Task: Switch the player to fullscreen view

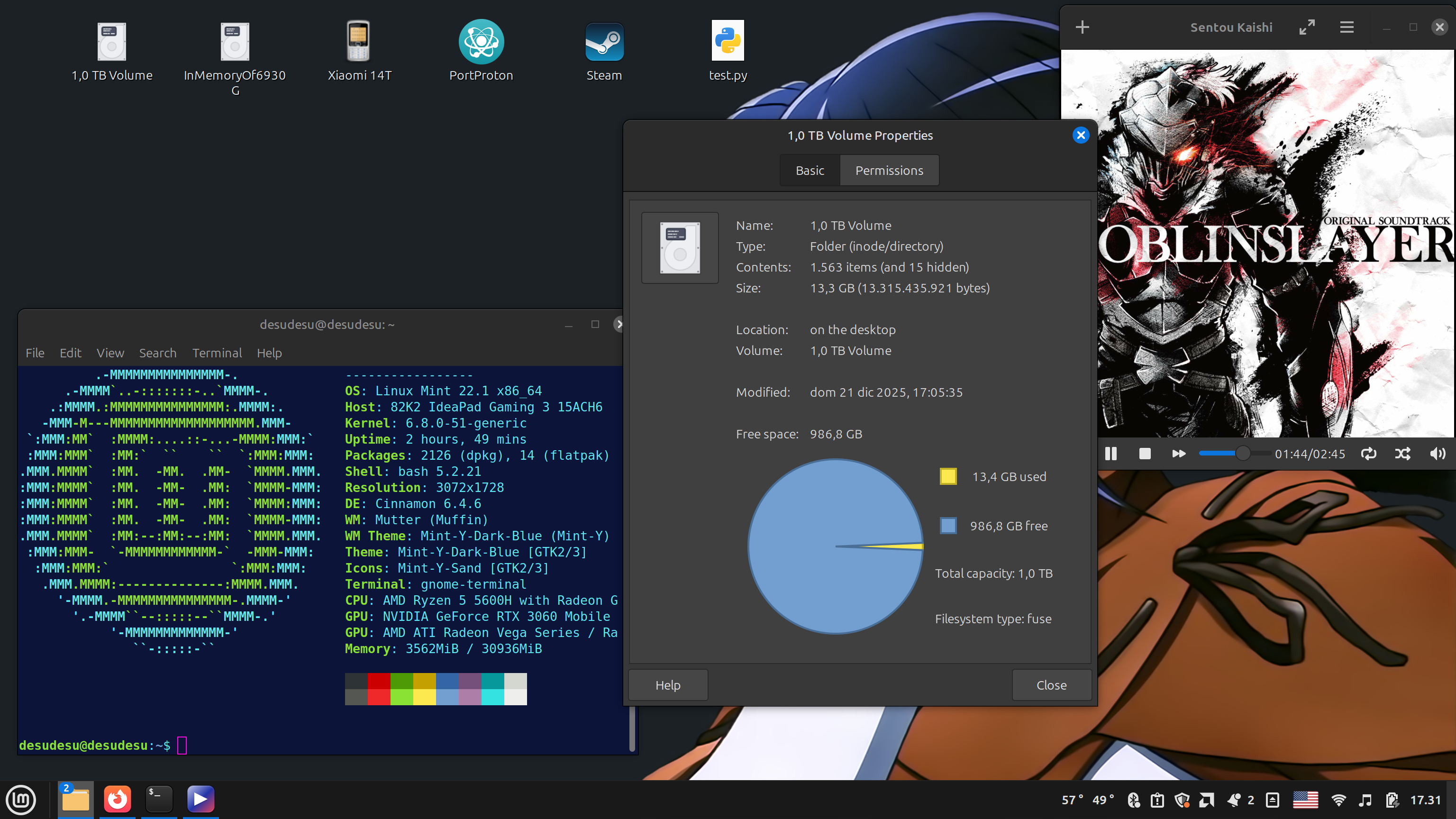Action: point(1307,27)
